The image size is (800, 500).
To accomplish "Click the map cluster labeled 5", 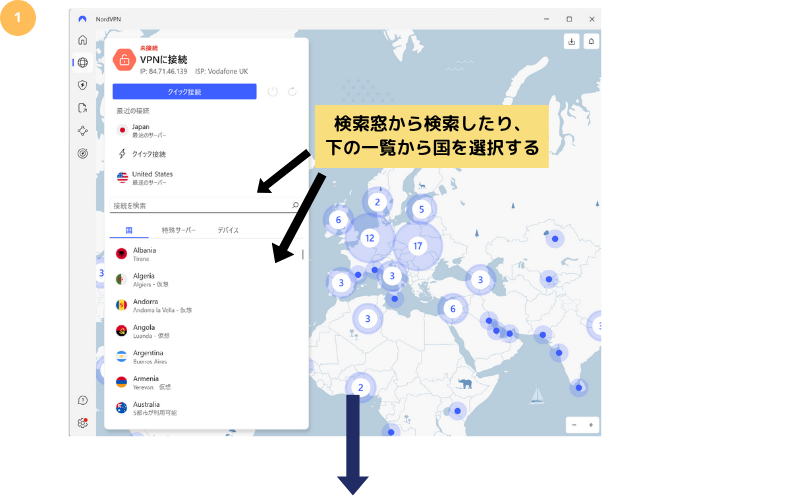I will pyautogui.click(x=421, y=209).
